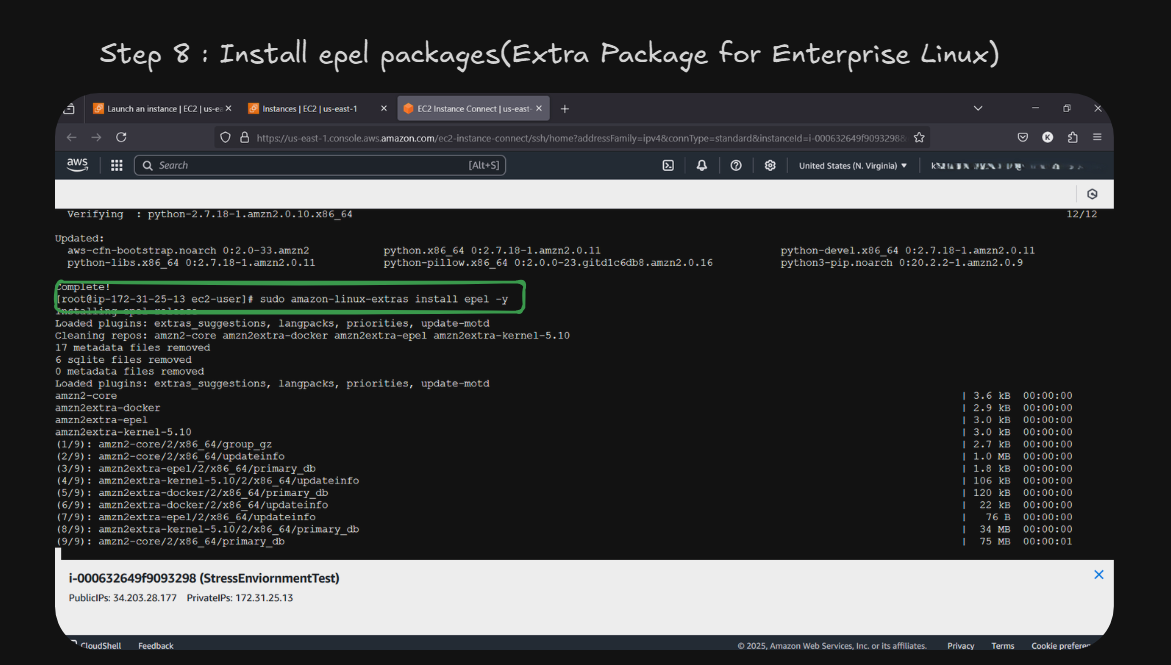
Task: Open the browser hamburger application menu
Action: 1097,137
